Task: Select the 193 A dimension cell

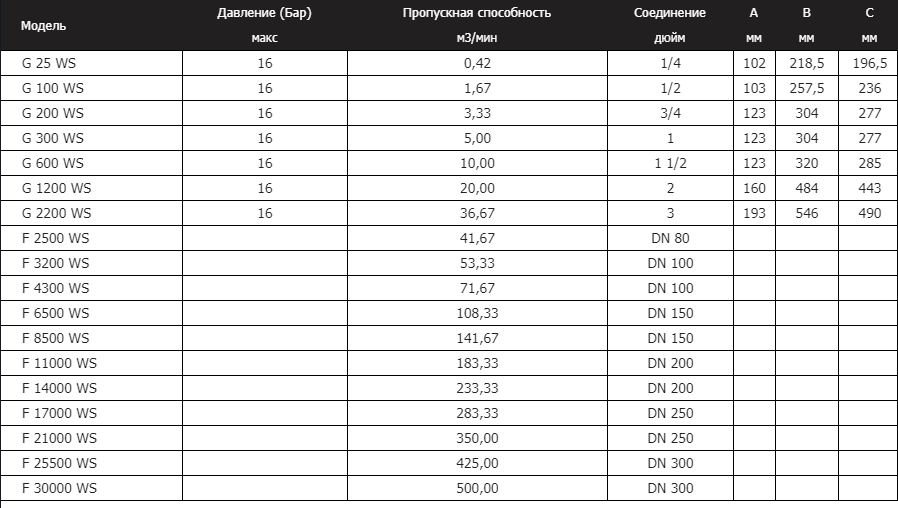Action: coord(754,213)
